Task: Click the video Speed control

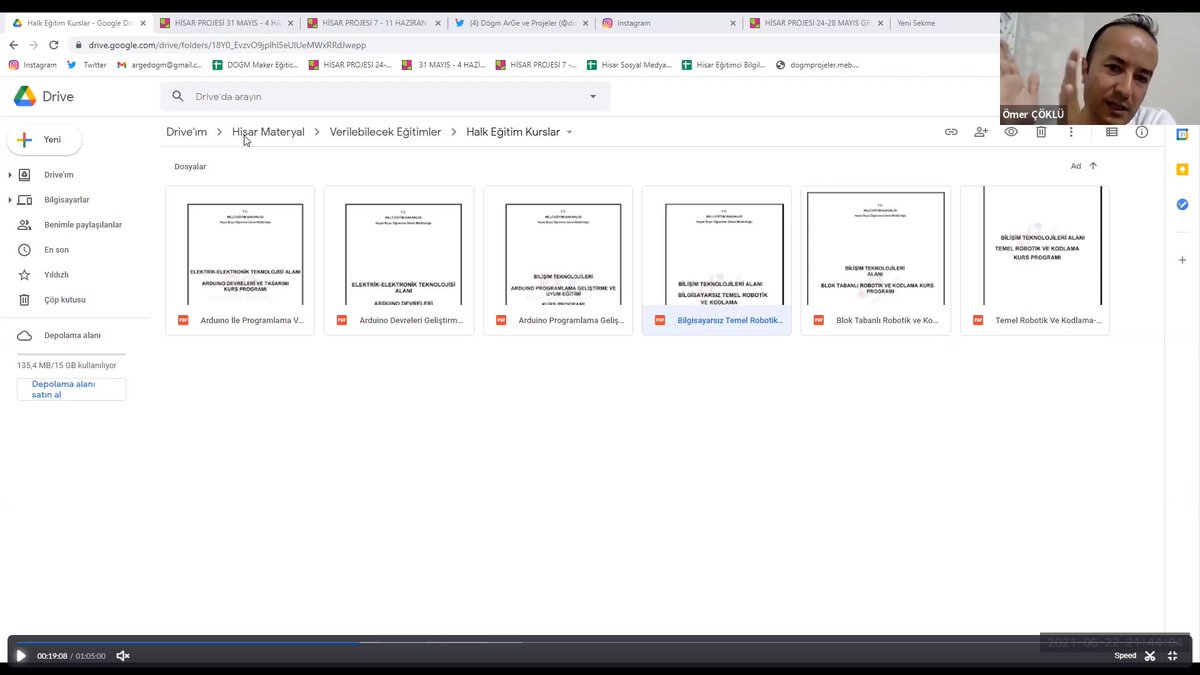Action: (1125, 656)
